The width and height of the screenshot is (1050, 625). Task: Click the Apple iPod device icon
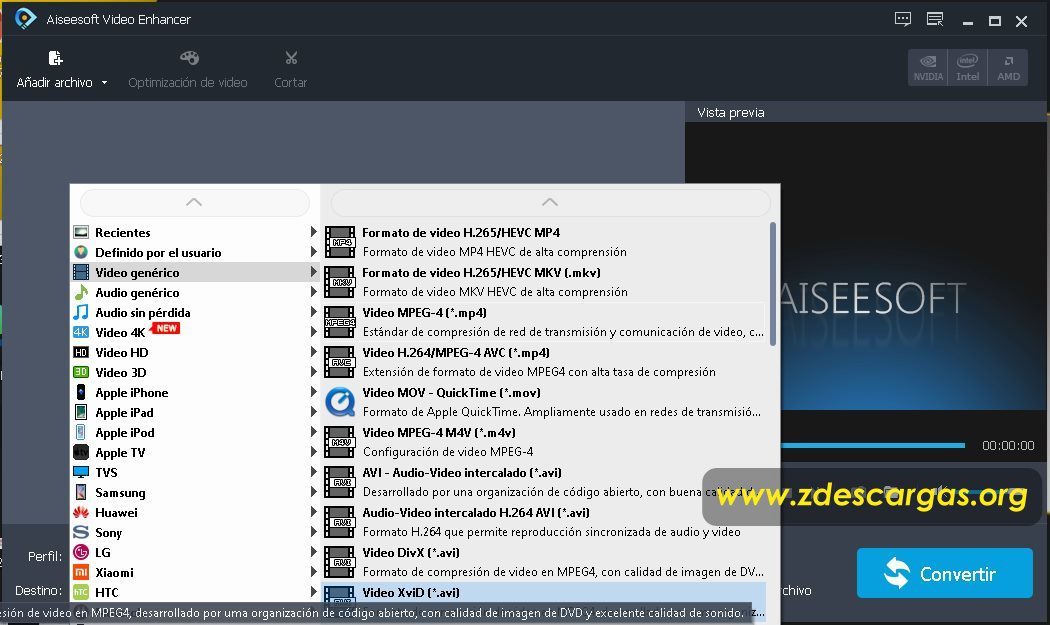[81, 432]
